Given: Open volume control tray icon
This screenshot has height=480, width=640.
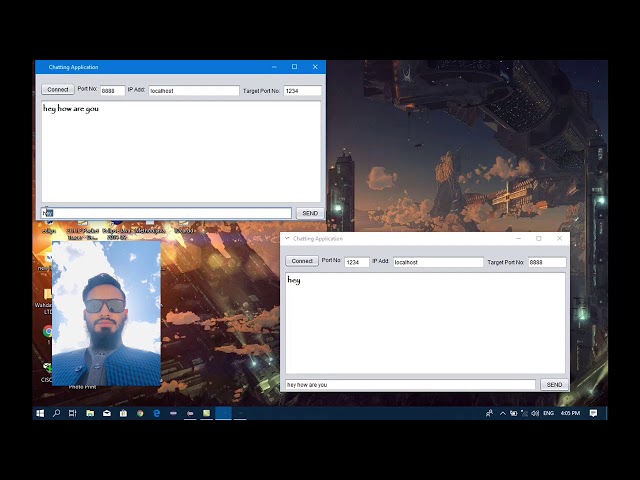Looking at the screenshot, I should pos(535,413).
